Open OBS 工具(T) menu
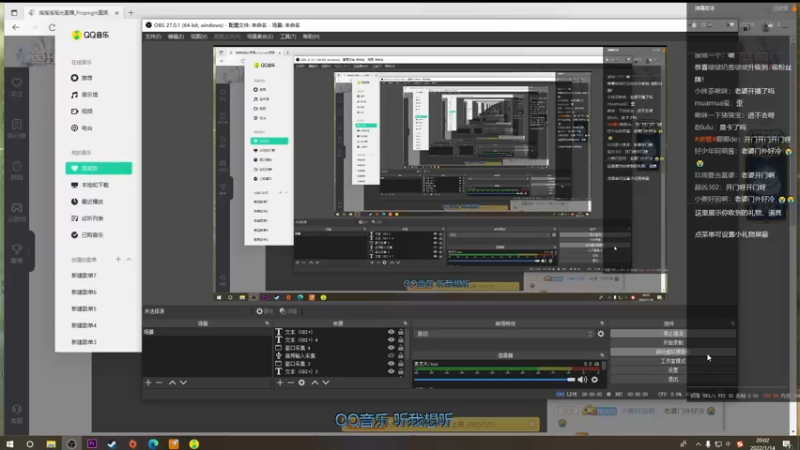The image size is (800, 450). coord(288,37)
